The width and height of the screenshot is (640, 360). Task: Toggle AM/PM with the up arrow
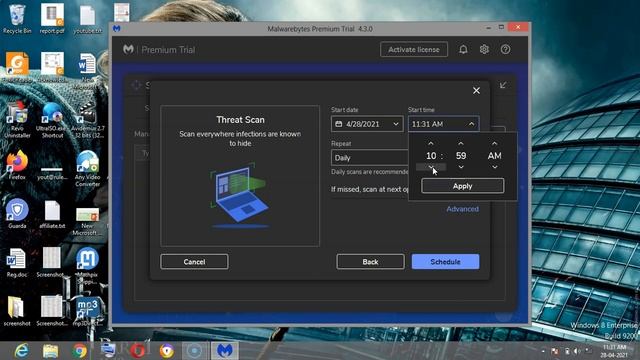pos(494,144)
